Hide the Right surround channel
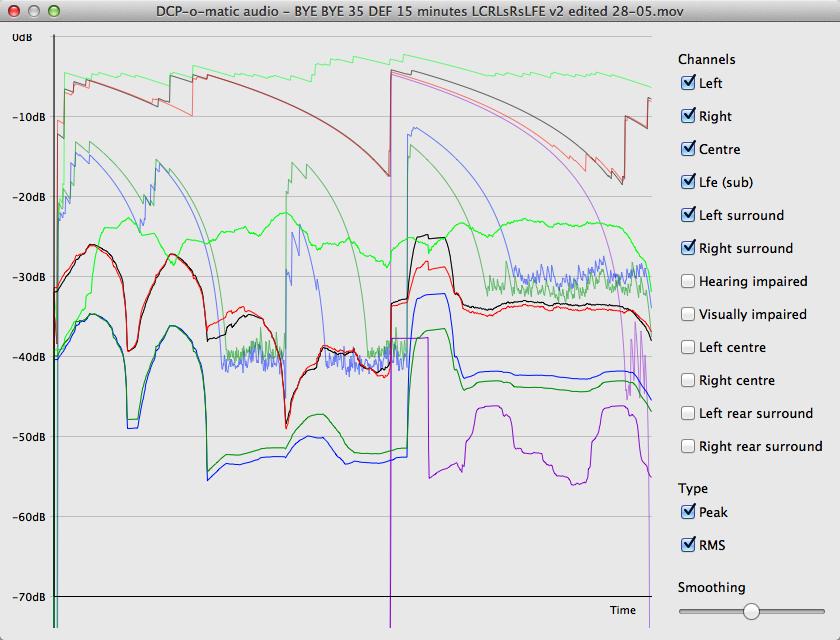 pos(688,248)
